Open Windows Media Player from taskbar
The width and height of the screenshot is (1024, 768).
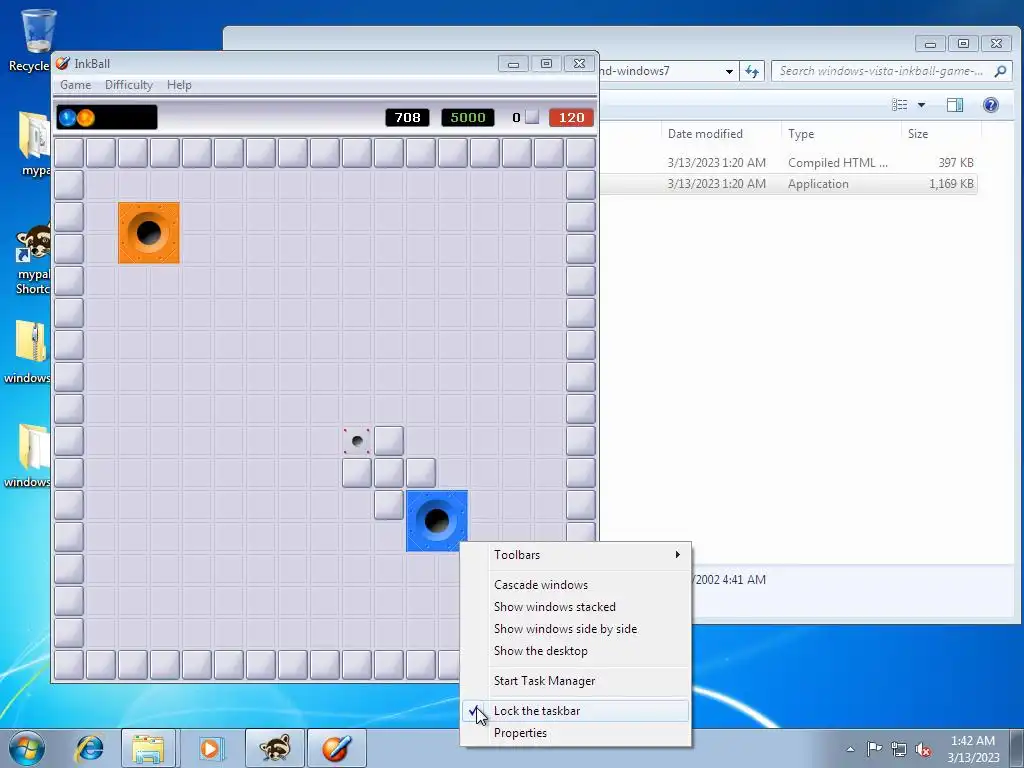210,748
